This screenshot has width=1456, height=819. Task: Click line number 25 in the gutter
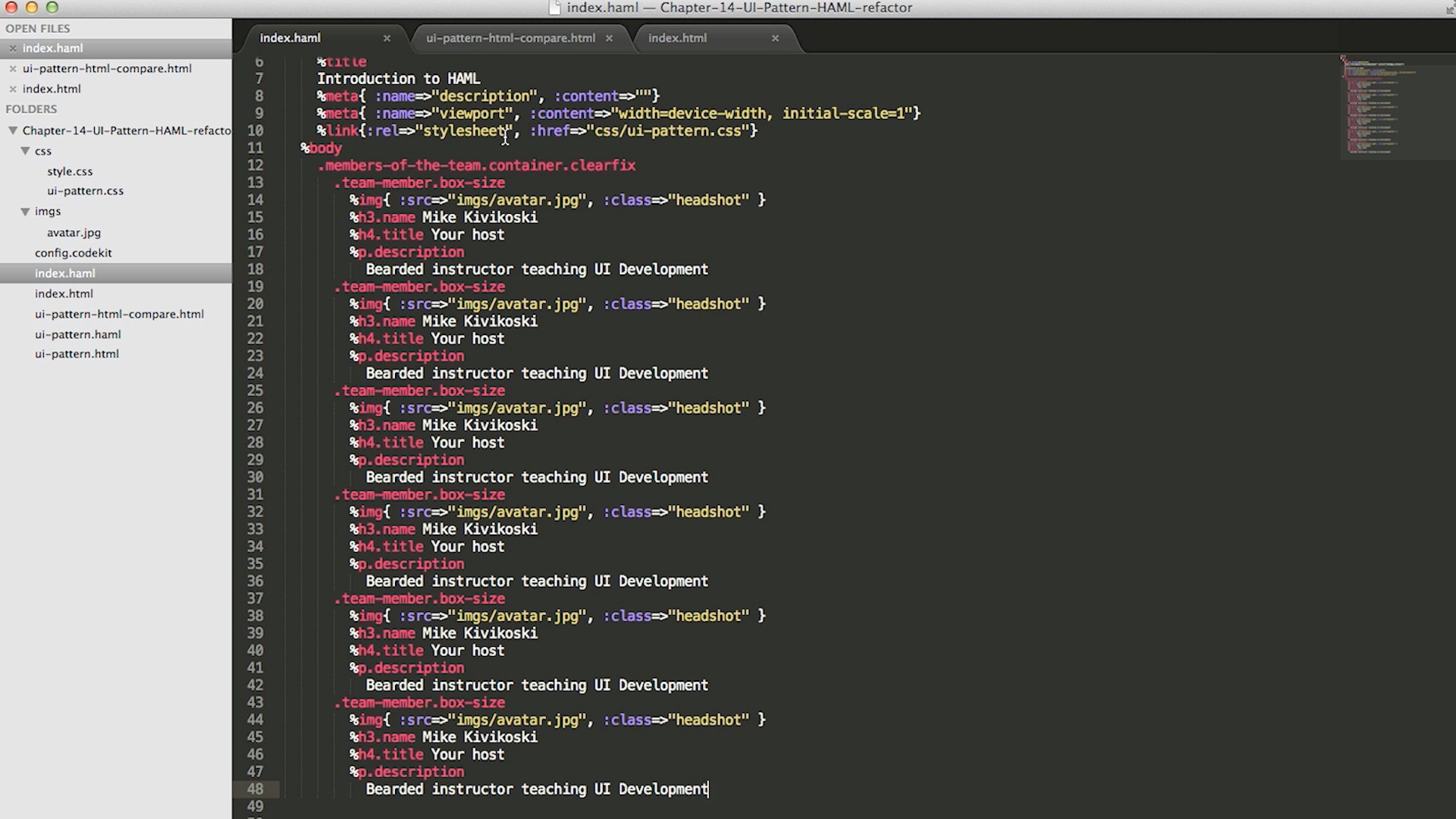(x=255, y=391)
